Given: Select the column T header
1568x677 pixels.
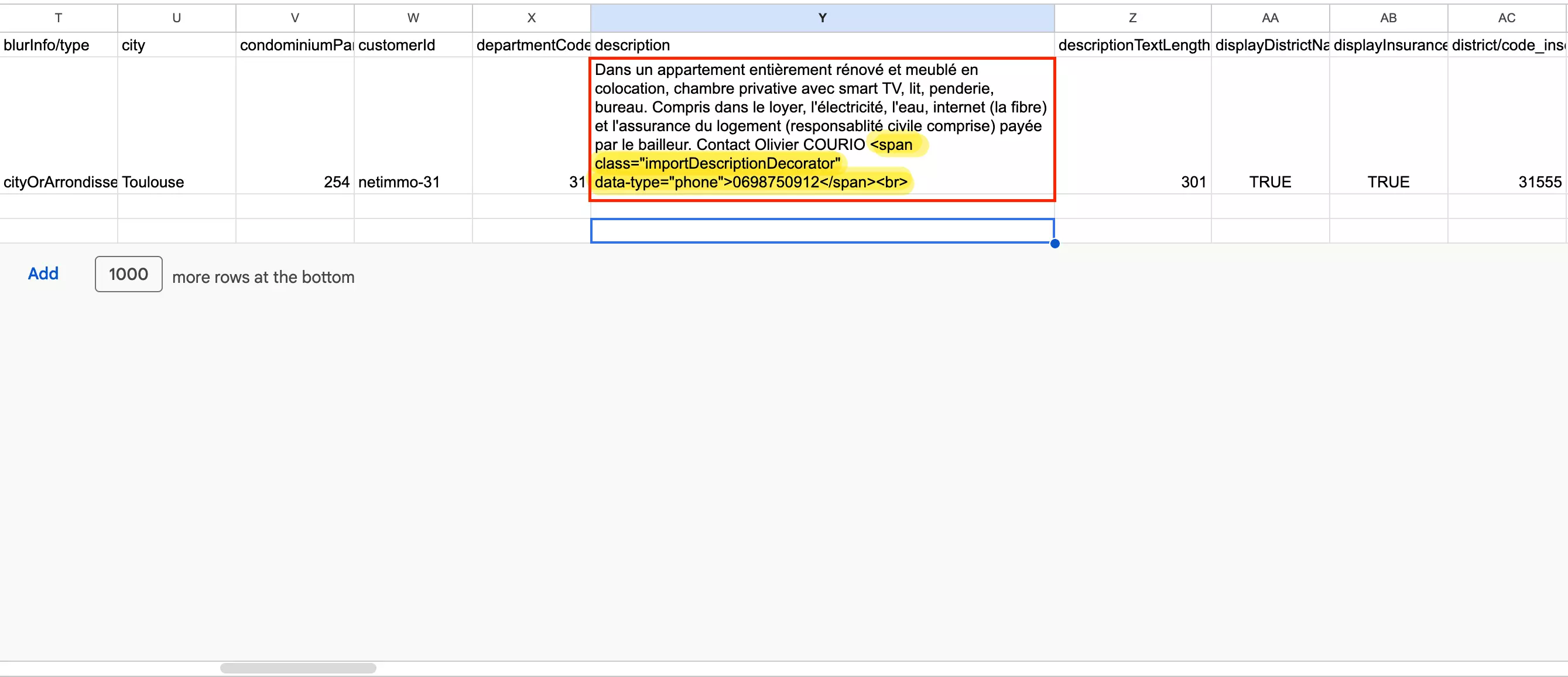Looking at the screenshot, I should pos(58,18).
